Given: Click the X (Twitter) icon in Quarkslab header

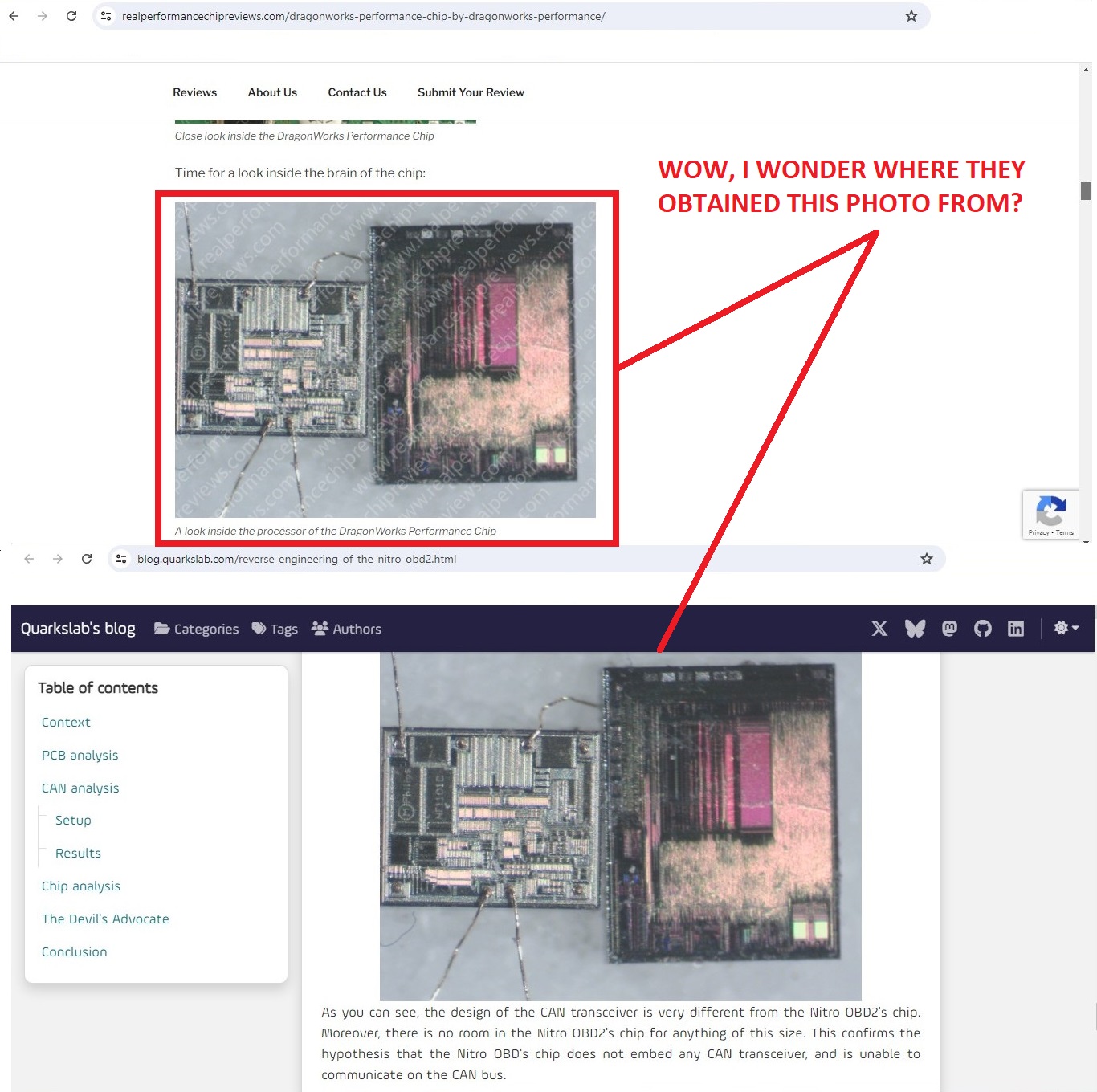Looking at the screenshot, I should tap(879, 629).
